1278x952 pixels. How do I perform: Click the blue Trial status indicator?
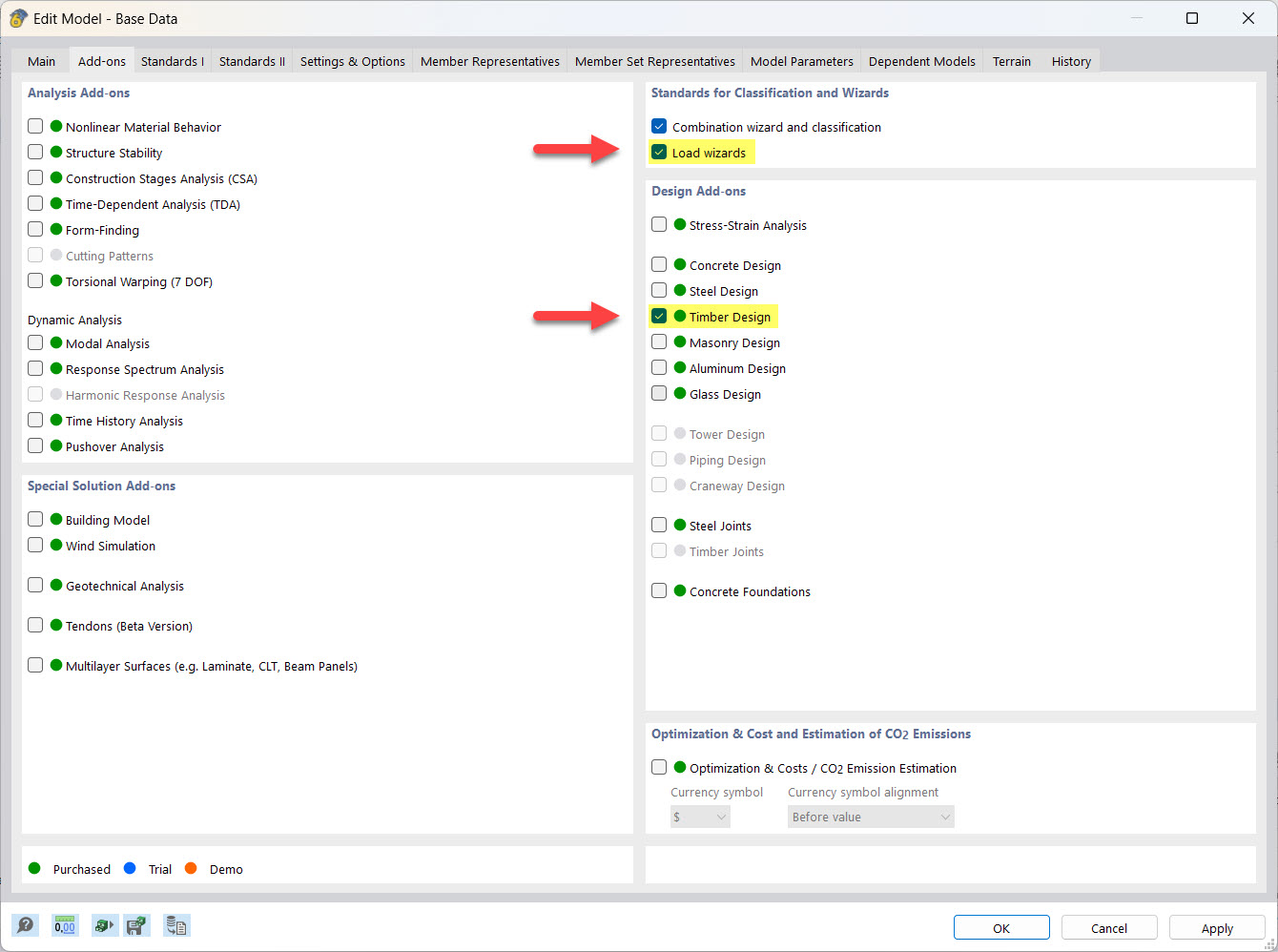pyautogui.click(x=130, y=868)
